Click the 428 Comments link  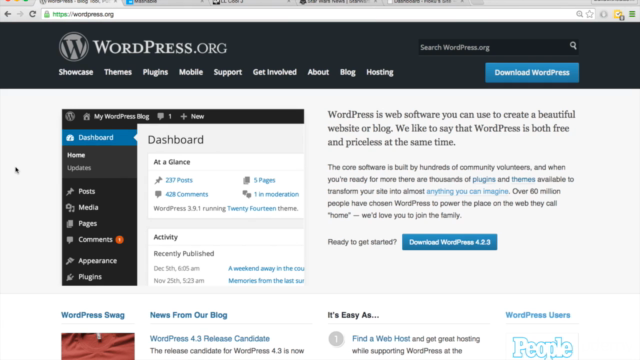[187, 194]
